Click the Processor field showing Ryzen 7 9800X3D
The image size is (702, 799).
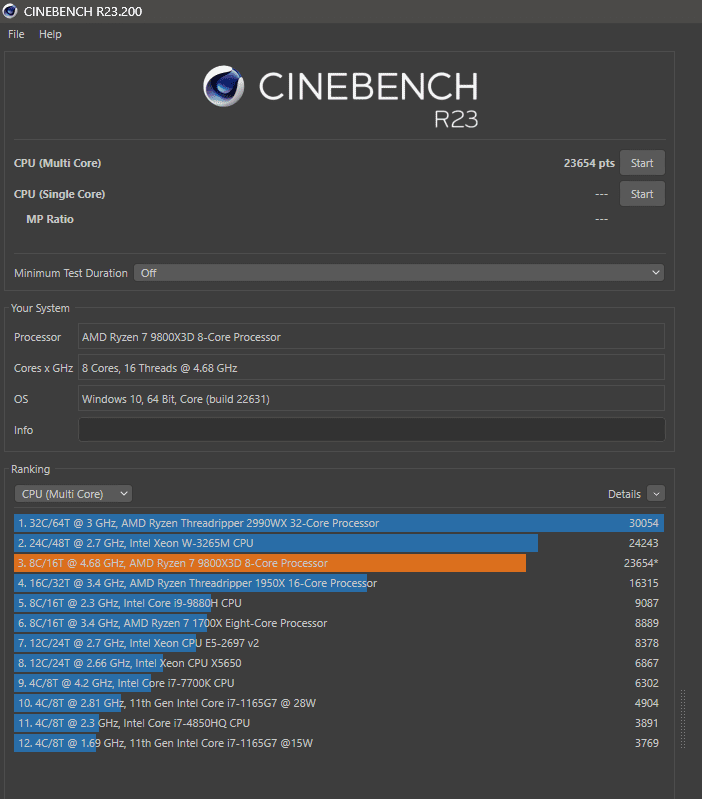[x=371, y=337]
